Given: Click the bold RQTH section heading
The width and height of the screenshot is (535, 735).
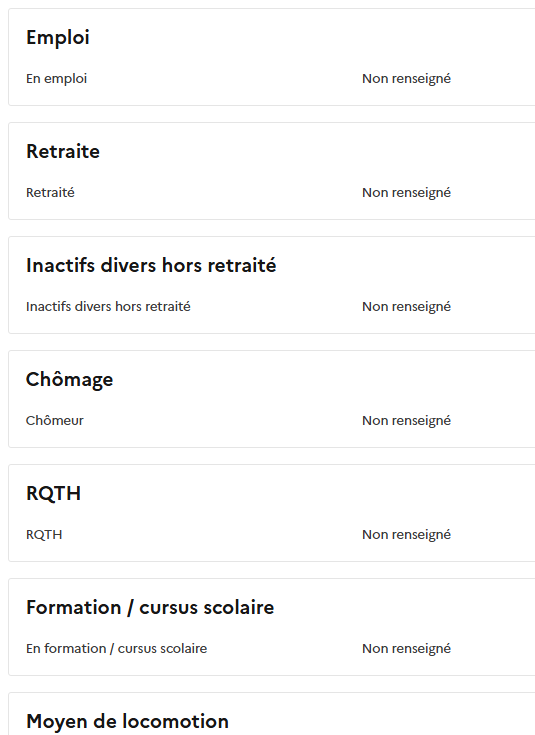Looking at the screenshot, I should (x=53, y=494).
